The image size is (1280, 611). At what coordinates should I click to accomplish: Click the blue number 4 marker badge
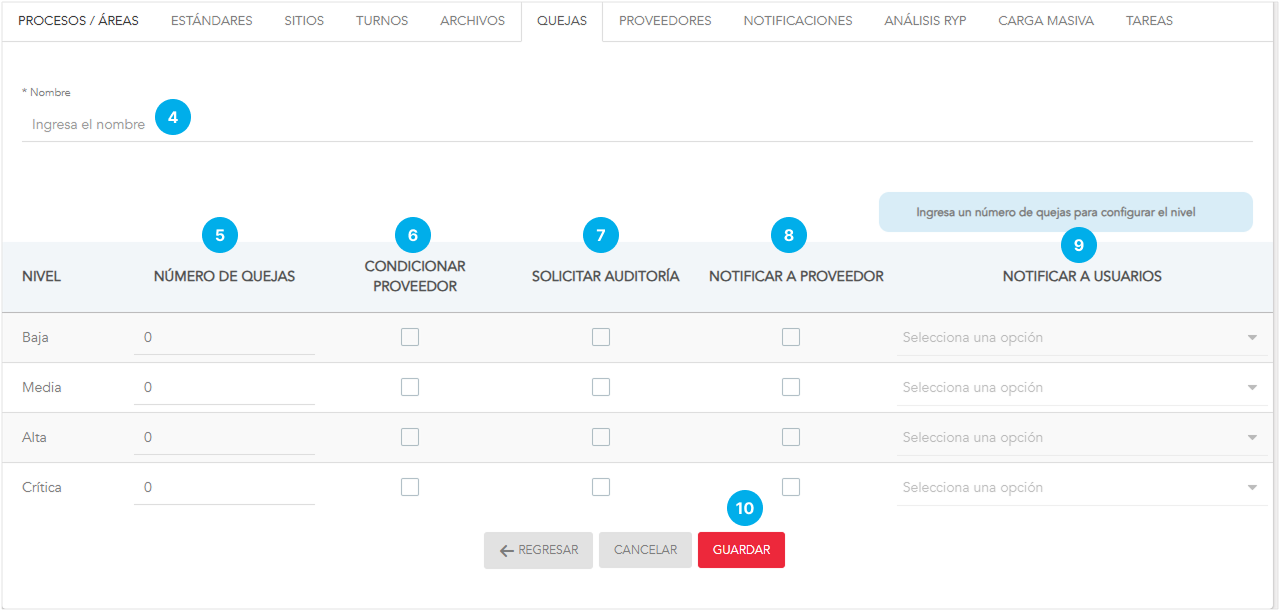click(x=173, y=117)
